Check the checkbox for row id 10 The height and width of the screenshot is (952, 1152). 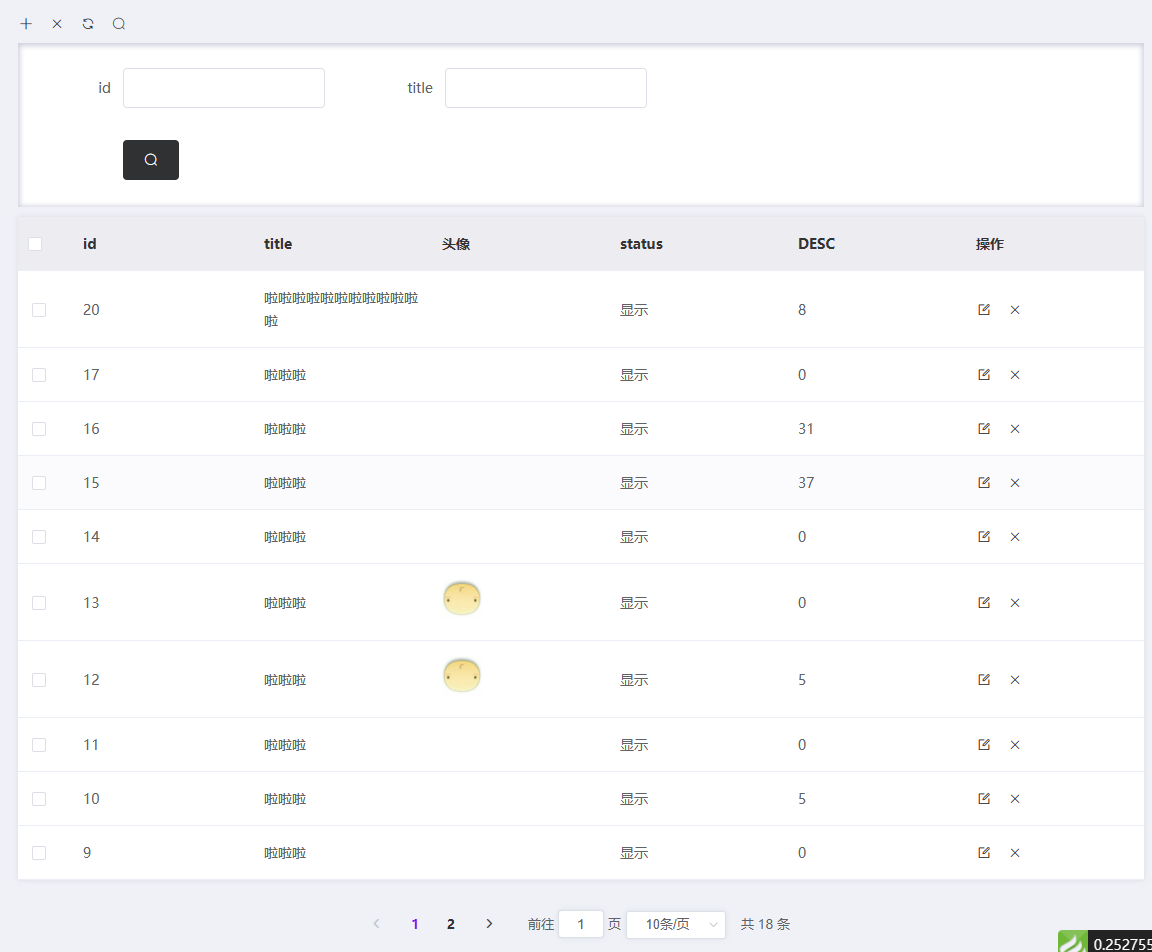point(39,798)
